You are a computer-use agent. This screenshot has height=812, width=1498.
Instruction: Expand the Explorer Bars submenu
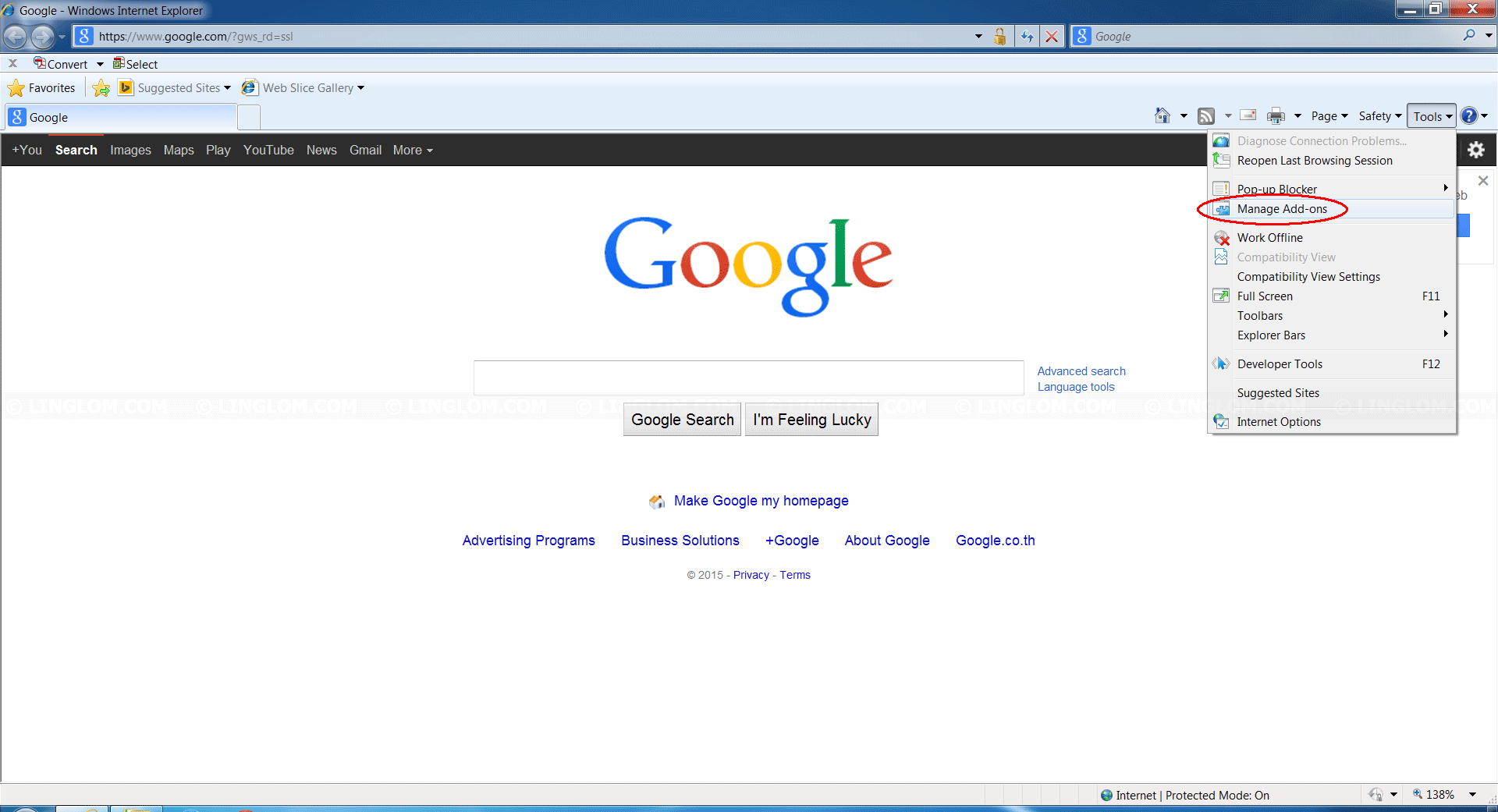pyautogui.click(x=1332, y=335)
